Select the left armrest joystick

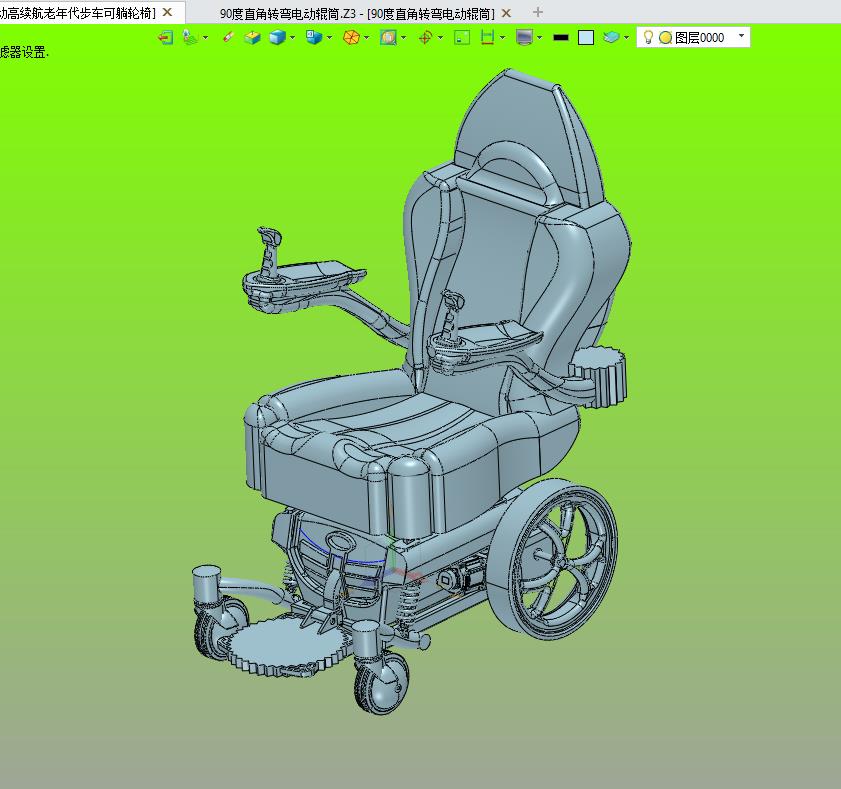point(269,252)
